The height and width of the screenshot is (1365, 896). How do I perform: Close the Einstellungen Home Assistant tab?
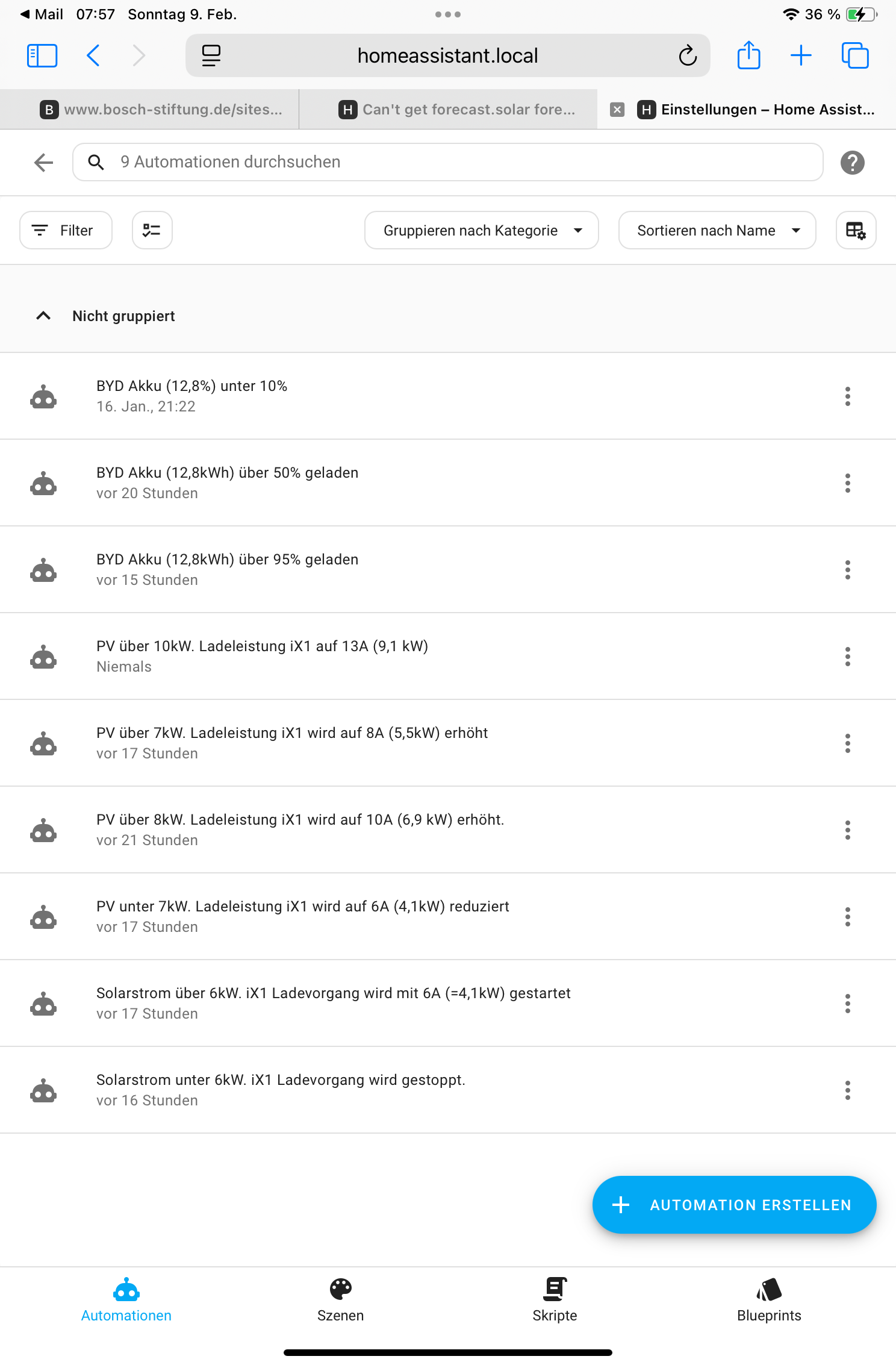coord(617,110)
